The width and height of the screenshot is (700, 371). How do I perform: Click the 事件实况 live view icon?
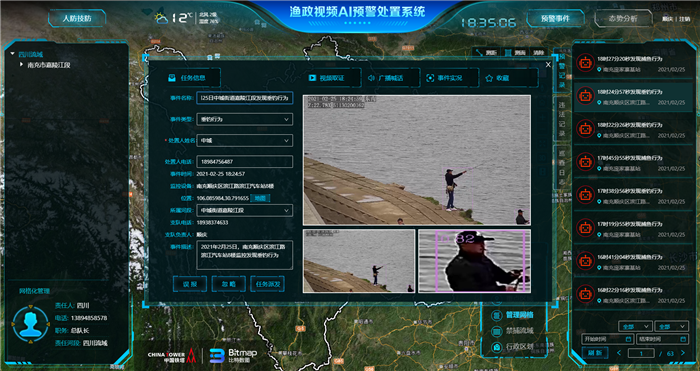point(430,78)
